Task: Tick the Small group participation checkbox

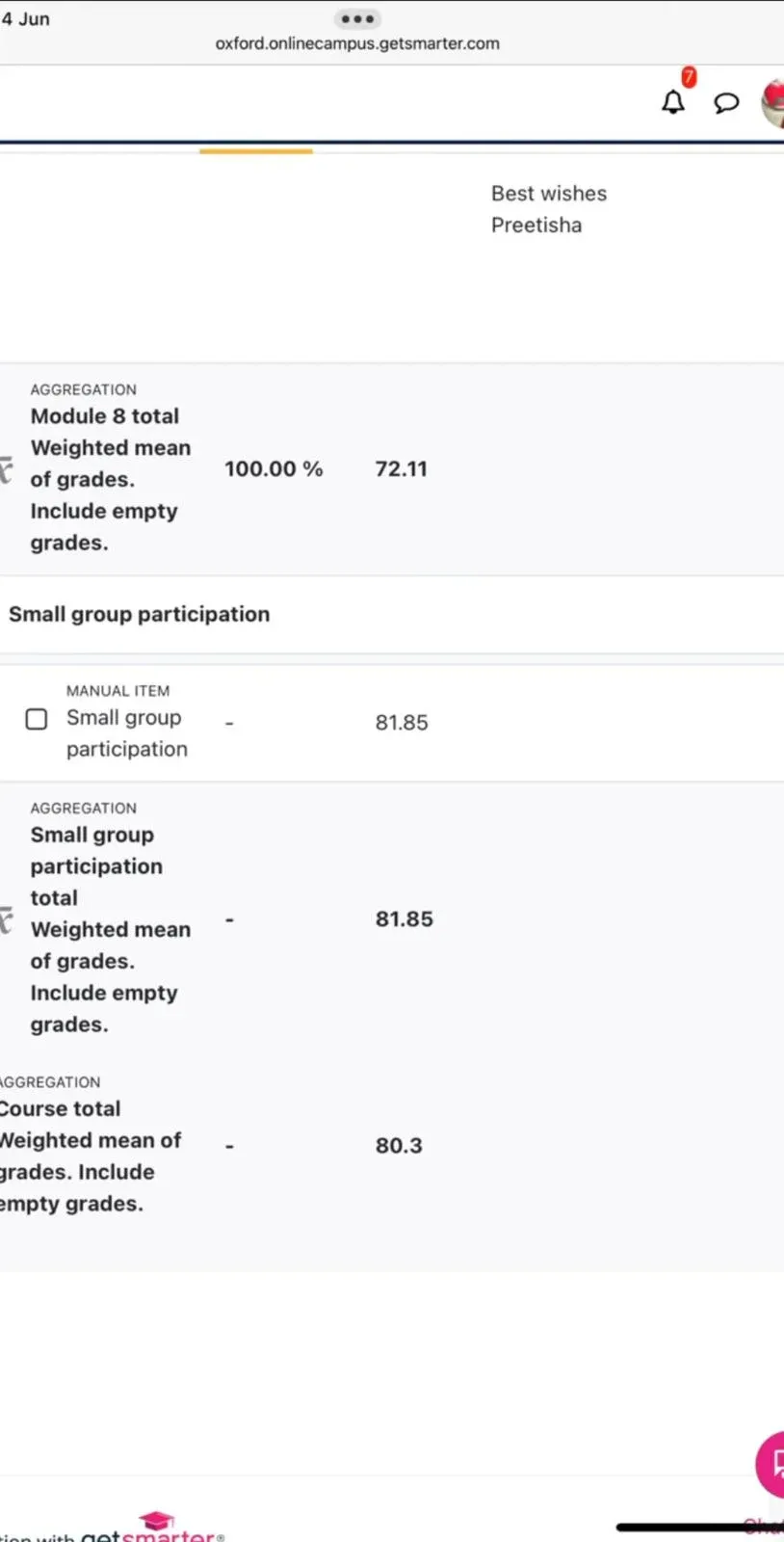Action: (x=37, y=719)
